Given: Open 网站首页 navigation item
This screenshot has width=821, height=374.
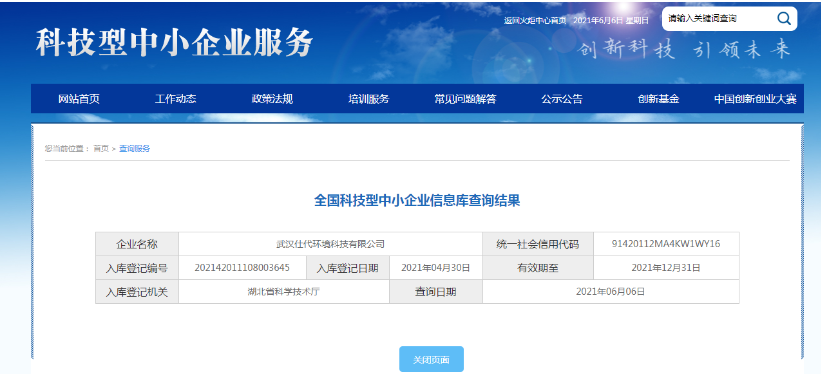Looking at the screenshot, I should coord(79,99).
